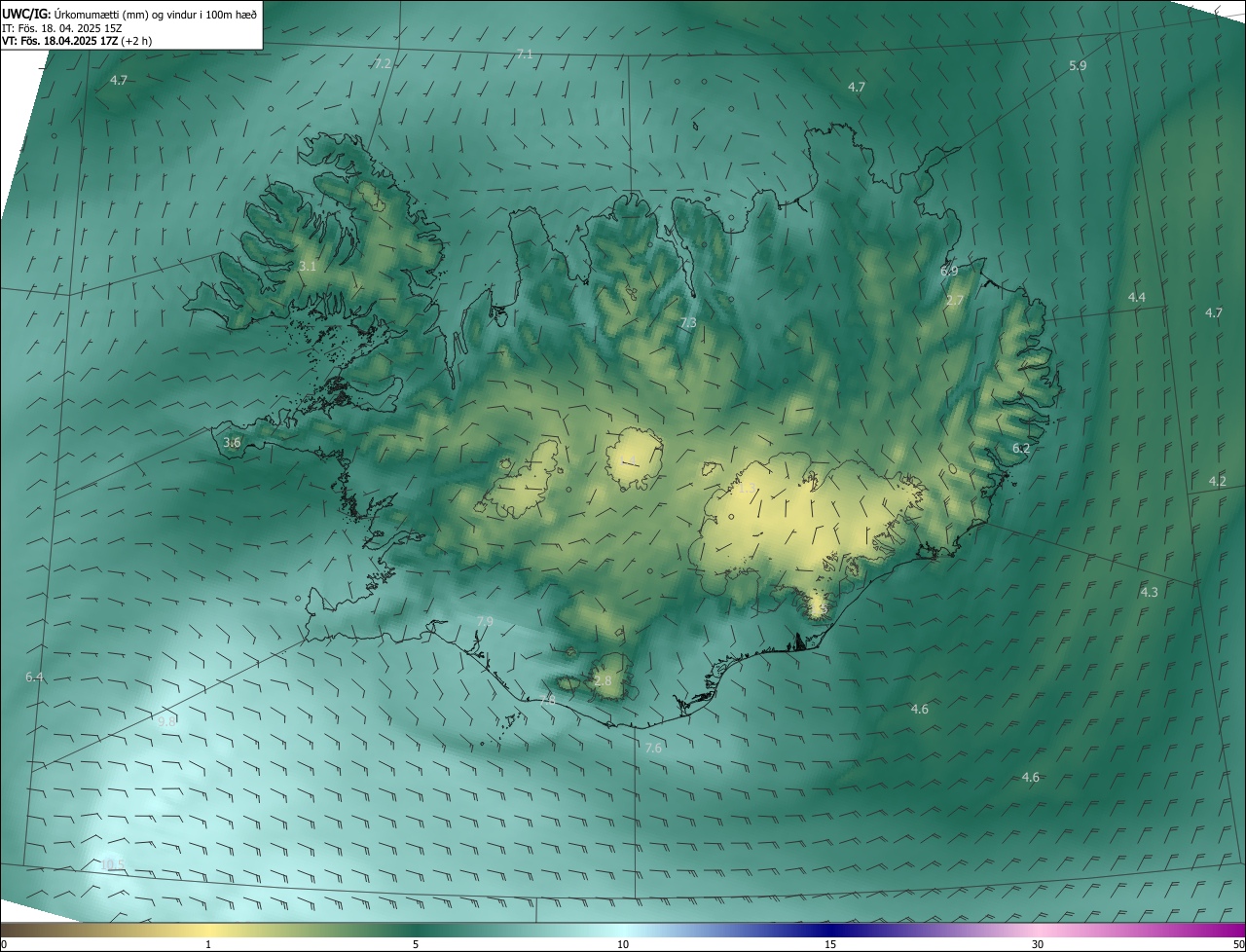
Task: Select the 7.9 value label
Action: 485,621
